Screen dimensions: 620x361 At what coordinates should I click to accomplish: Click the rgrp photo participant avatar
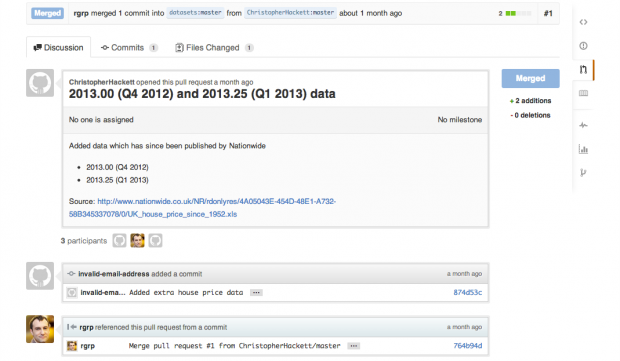137,240
